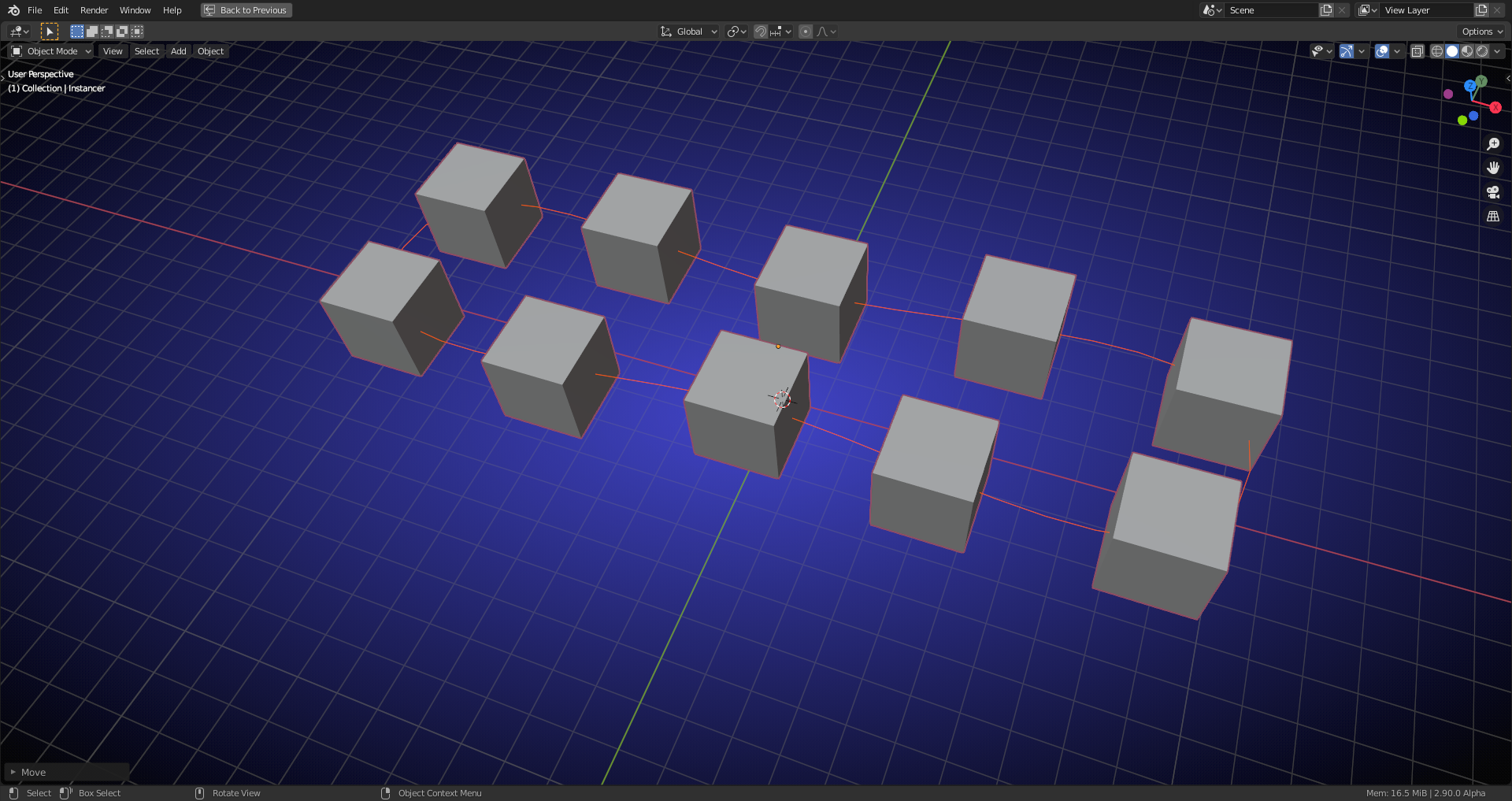
Task: Open the Add menu in the 3D viewport
Action: click(178, 50)
